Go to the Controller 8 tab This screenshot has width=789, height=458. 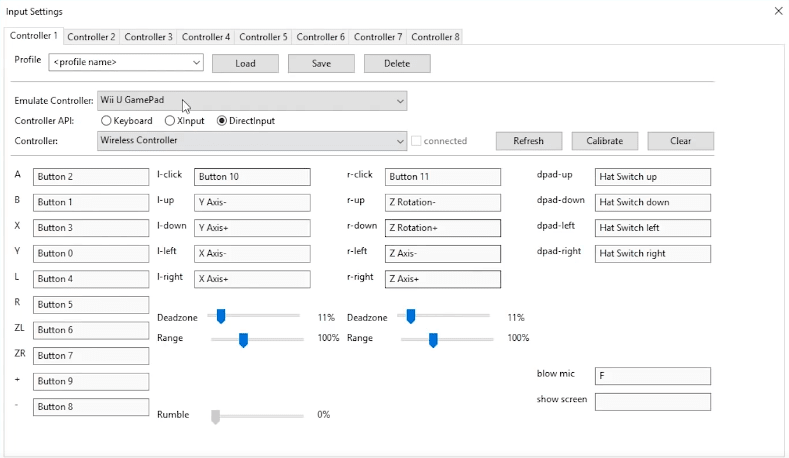coord(435,37)
